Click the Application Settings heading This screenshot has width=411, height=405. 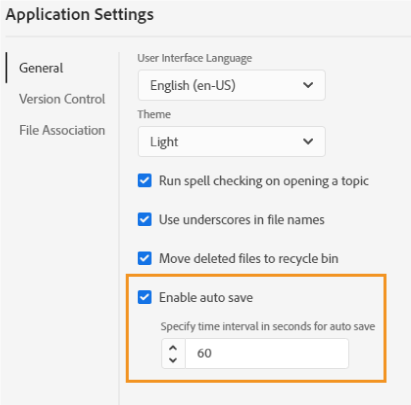point(80,15)
